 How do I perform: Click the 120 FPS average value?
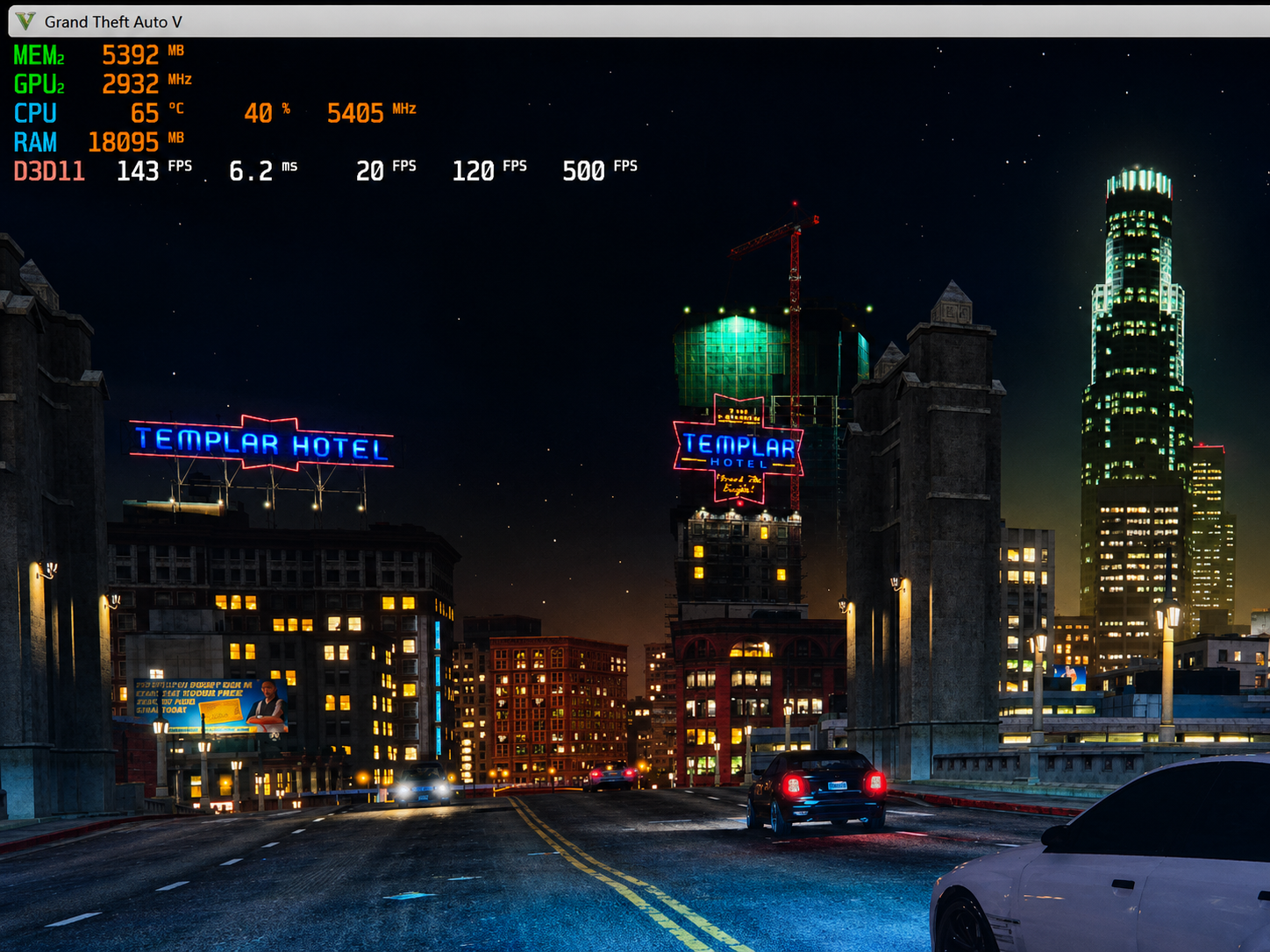coord(489,171)
